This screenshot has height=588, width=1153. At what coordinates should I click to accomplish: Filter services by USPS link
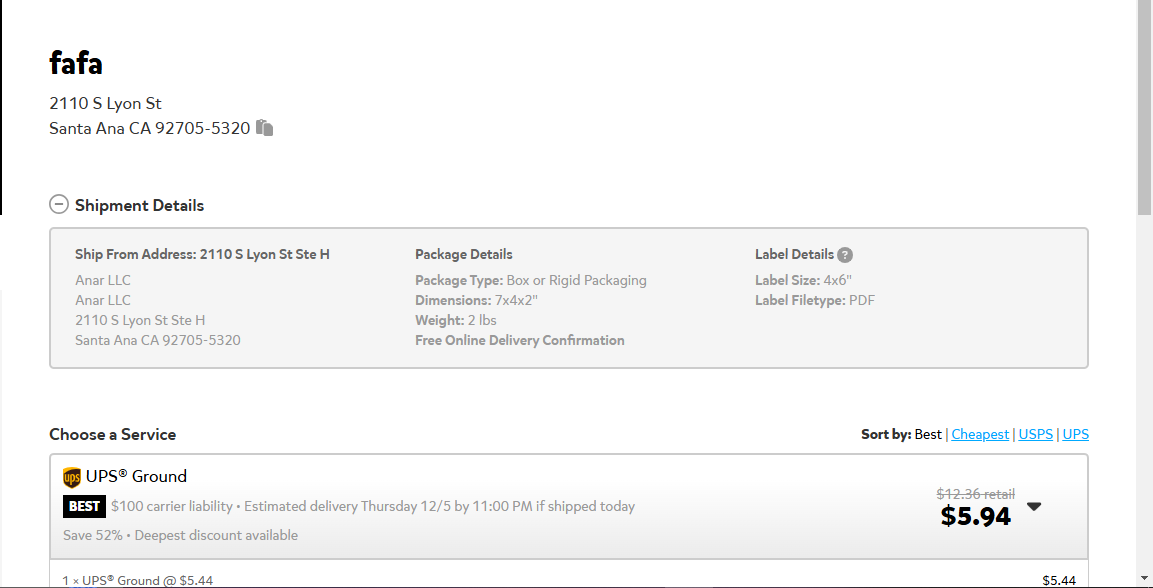click(1035, 434)
